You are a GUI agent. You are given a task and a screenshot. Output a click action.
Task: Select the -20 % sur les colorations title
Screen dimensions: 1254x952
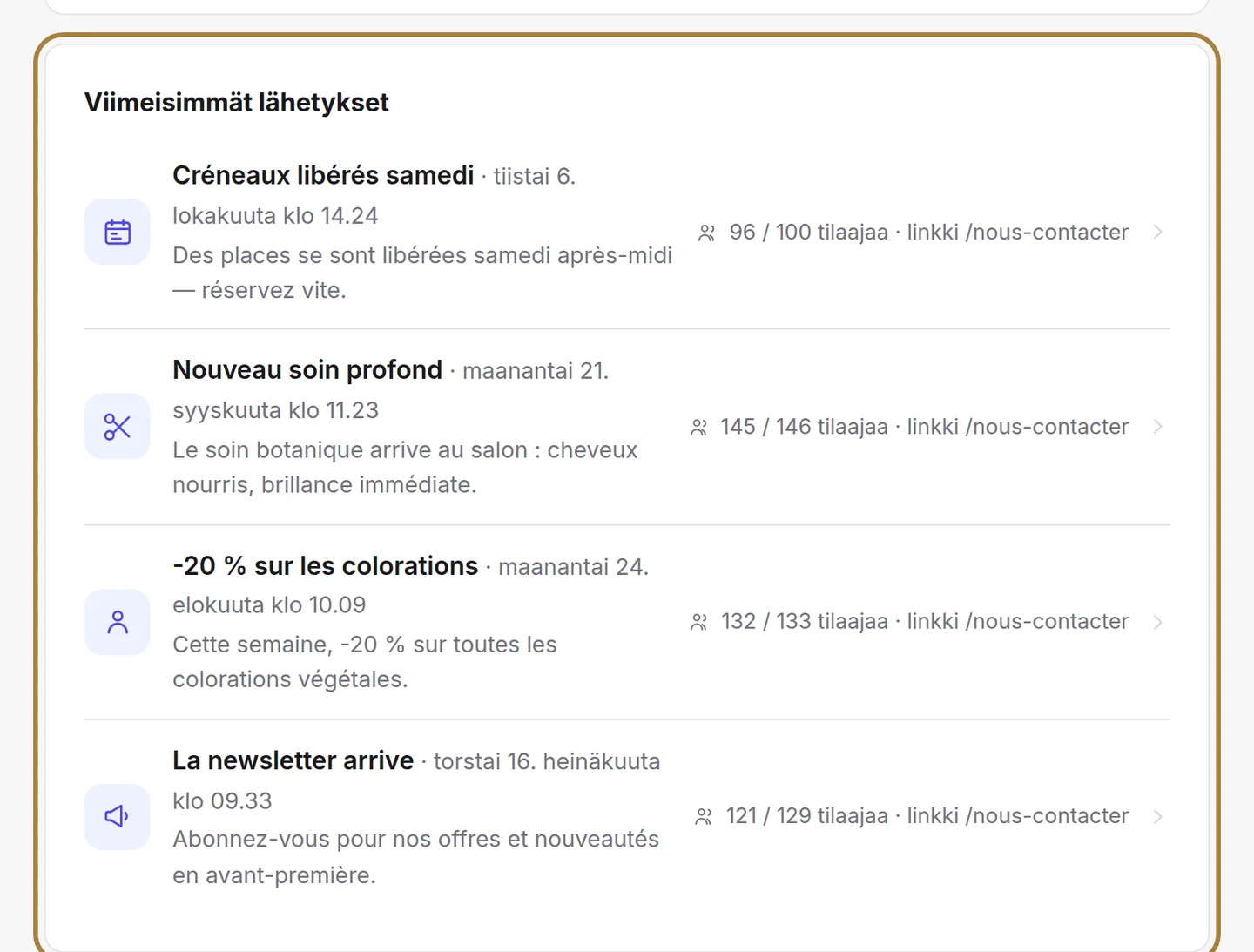326,566
